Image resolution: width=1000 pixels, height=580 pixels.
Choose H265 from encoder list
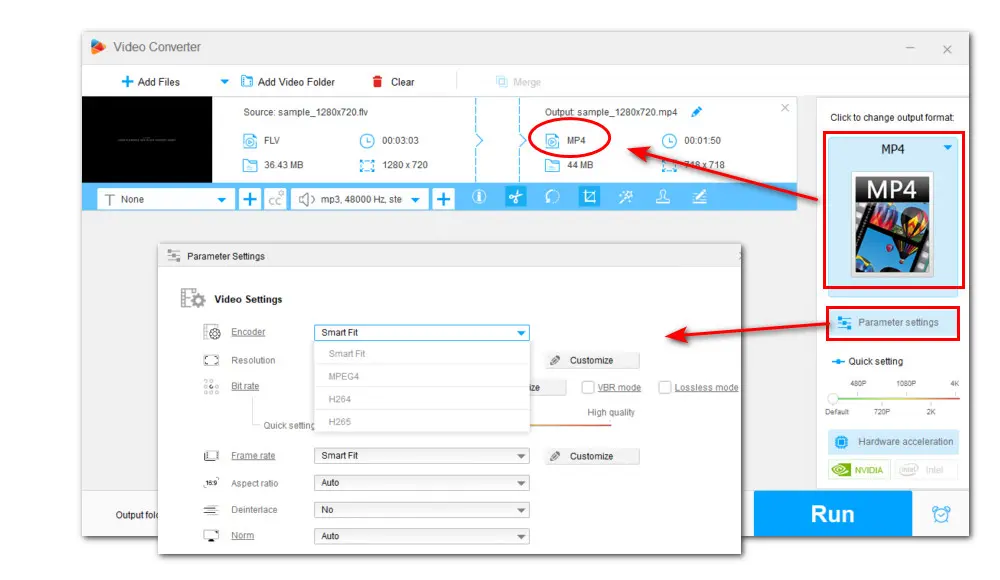tap(422, 422)
